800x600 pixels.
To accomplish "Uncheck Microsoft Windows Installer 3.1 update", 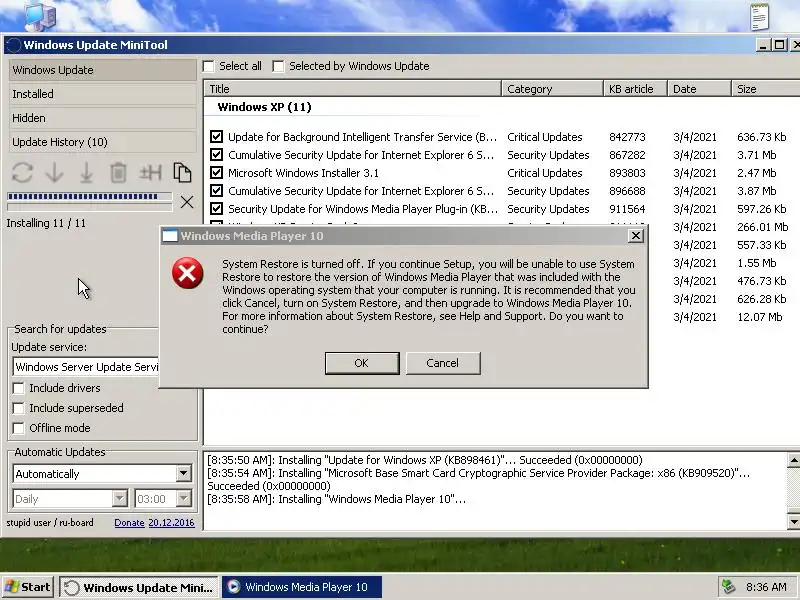I will [216, 172].
